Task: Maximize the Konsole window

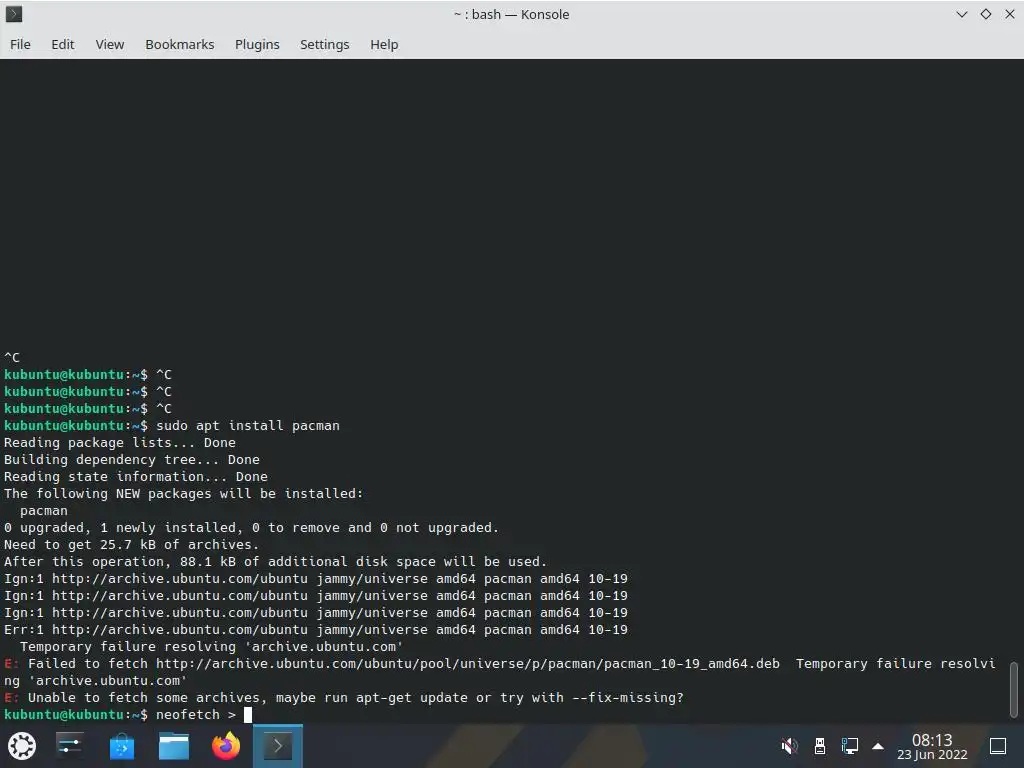Action: click(985, 14)
